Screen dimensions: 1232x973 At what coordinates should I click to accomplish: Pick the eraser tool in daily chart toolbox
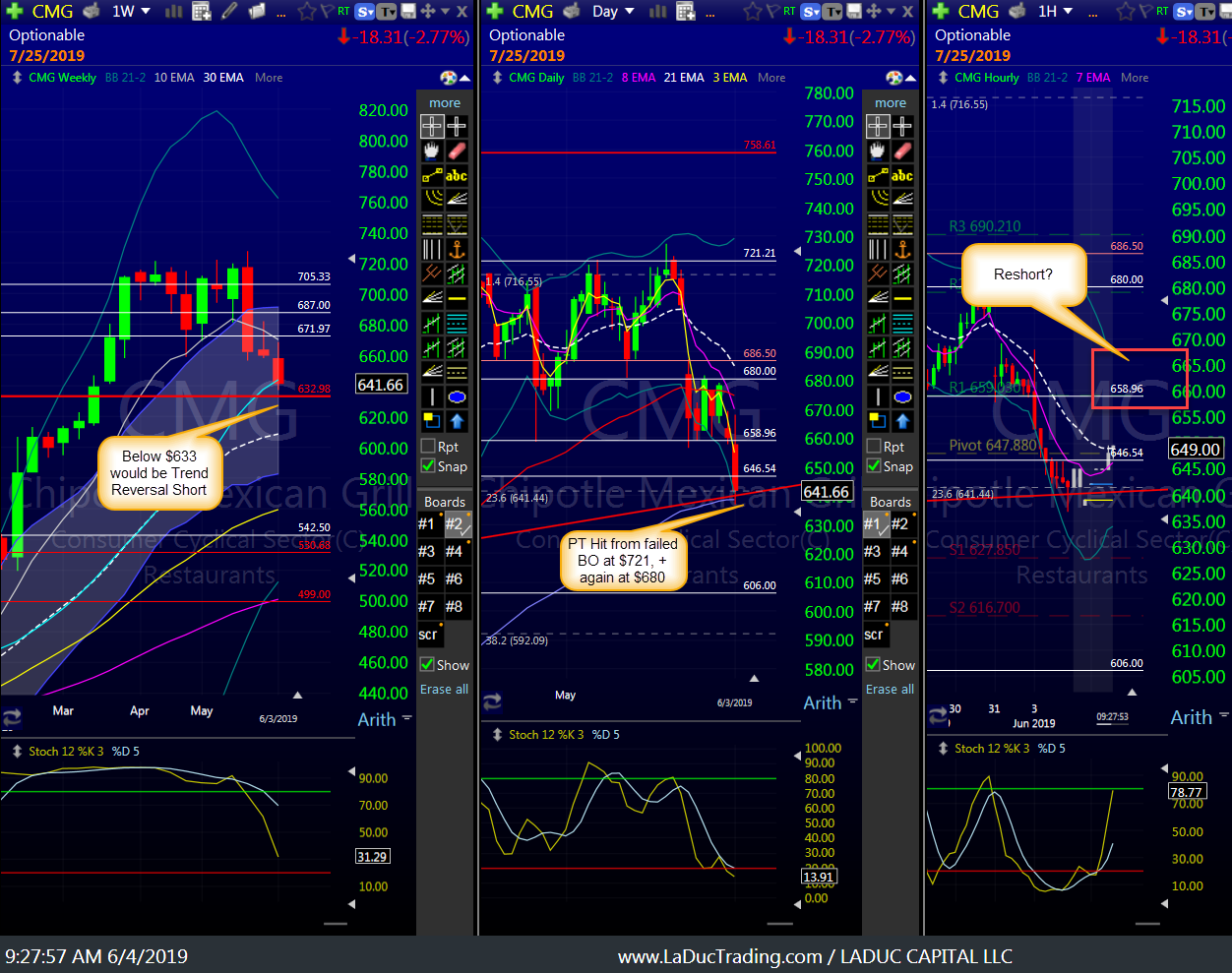[902, 151]
